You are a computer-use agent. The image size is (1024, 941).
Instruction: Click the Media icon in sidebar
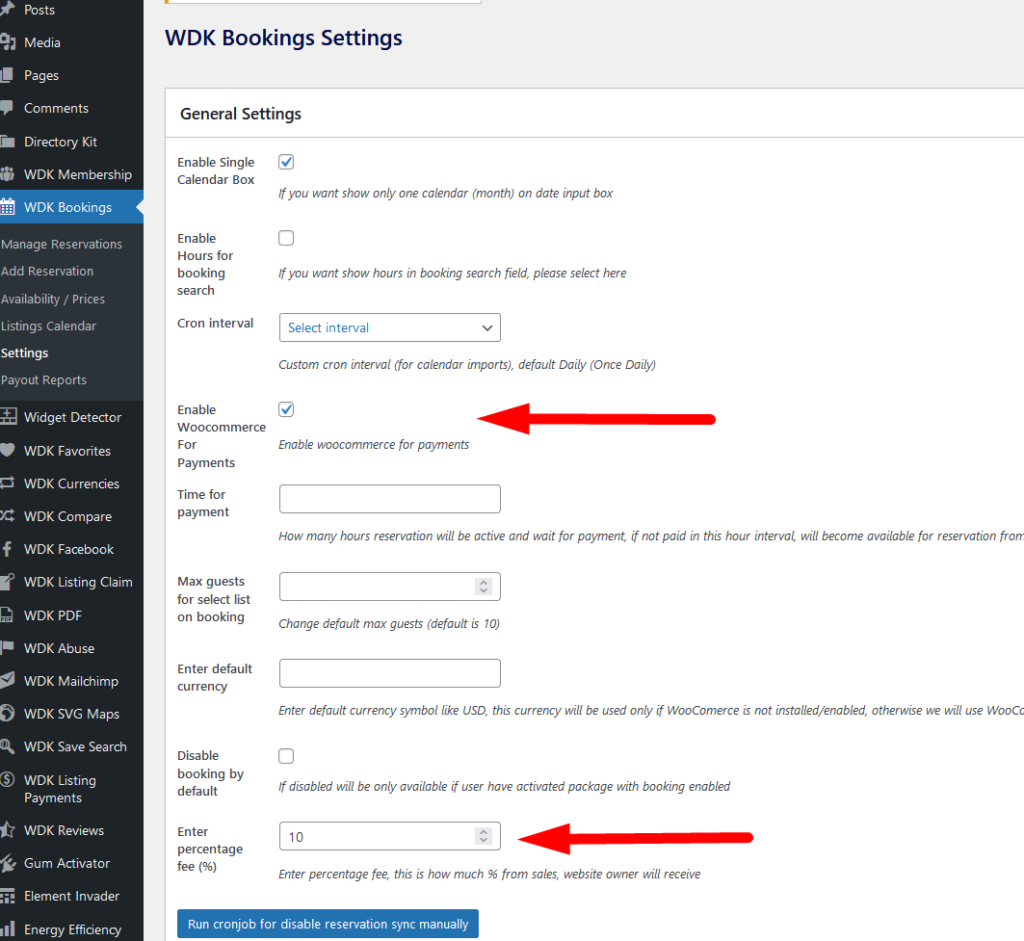point(7,42)
